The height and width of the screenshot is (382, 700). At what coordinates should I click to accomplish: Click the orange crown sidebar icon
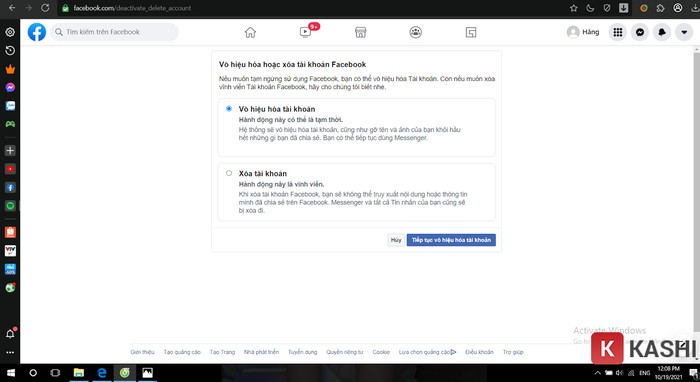[10, 69]
